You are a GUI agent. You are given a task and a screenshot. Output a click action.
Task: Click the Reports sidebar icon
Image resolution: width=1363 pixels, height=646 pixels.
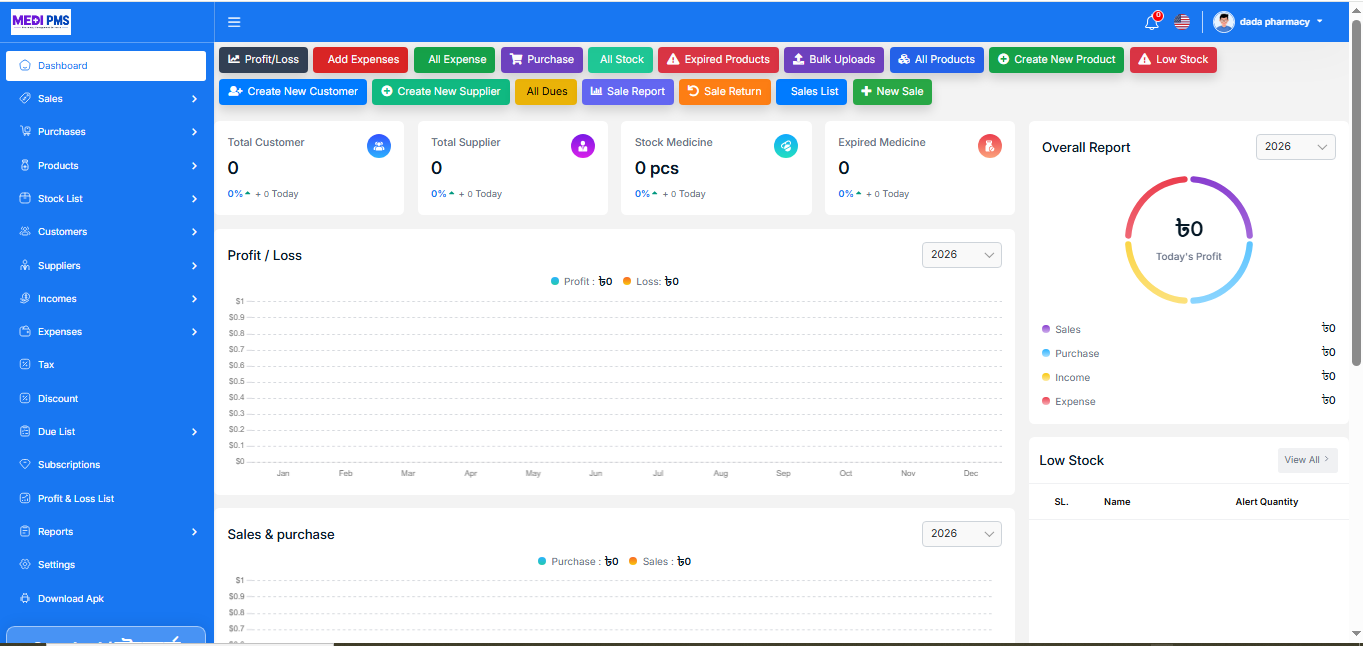pos(25,532)
